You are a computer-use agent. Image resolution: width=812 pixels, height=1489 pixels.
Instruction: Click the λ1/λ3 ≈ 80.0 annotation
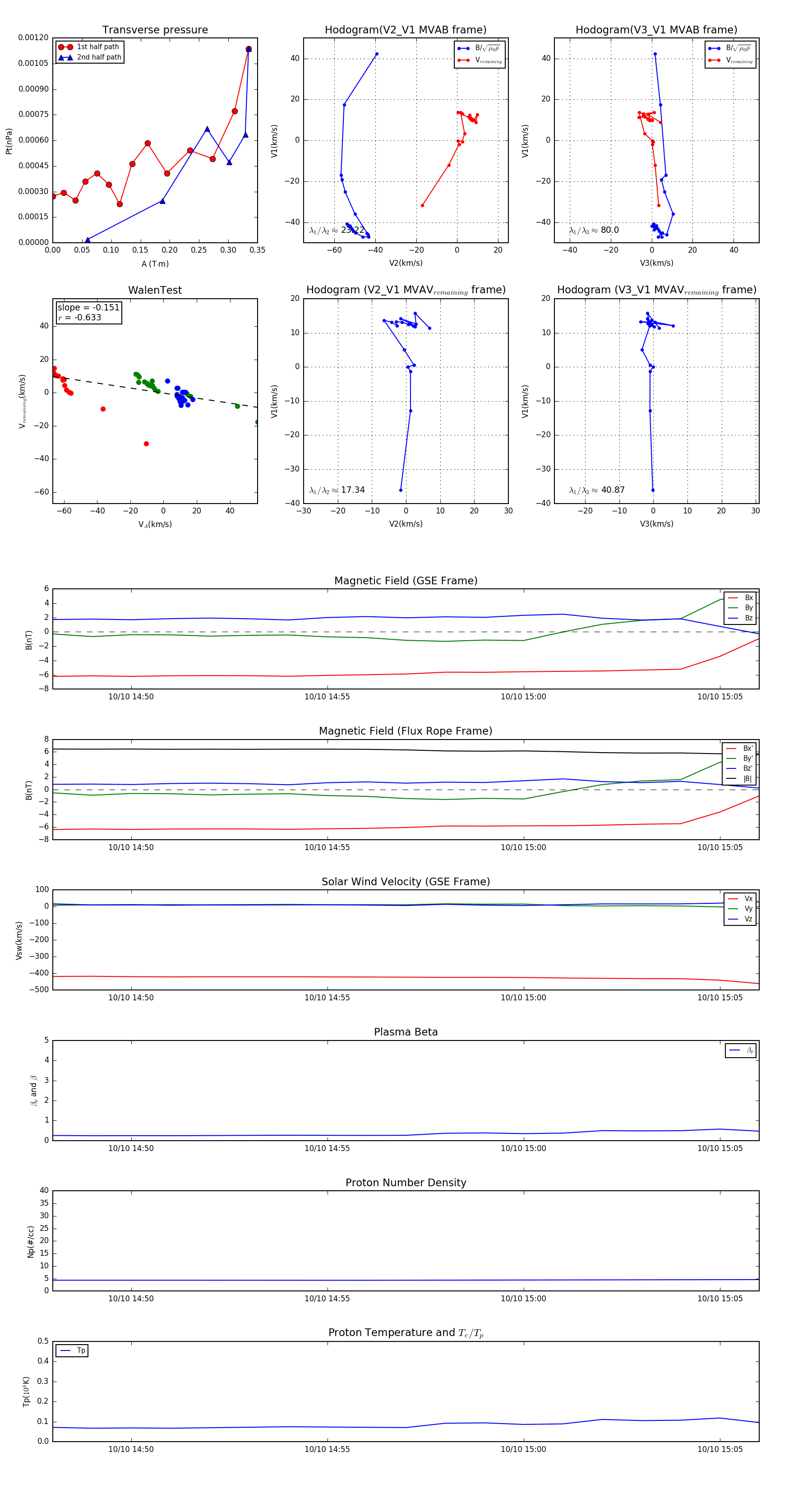tap(594, 230)
